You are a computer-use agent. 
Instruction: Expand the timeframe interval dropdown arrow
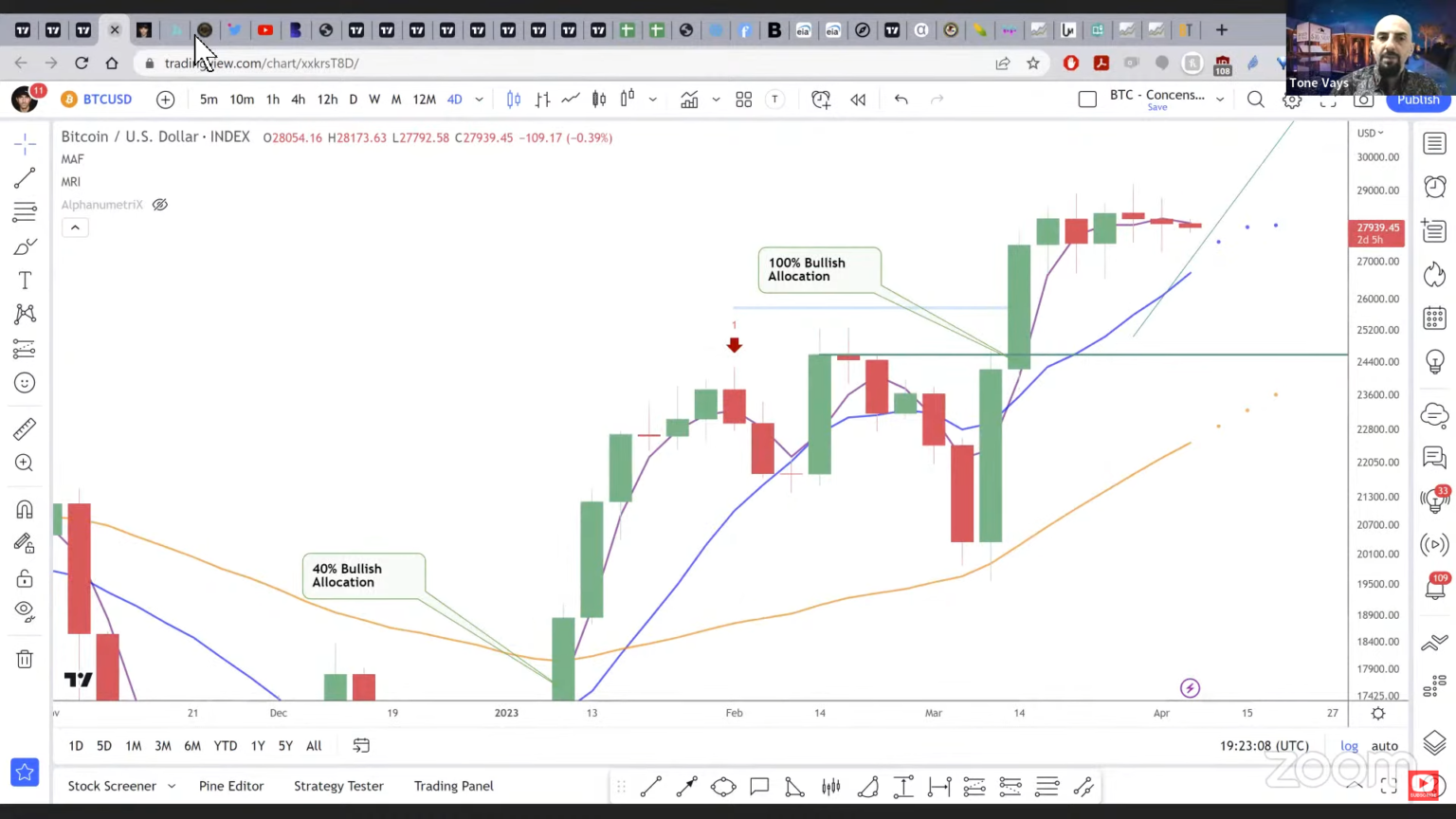[x=479, y=100]
